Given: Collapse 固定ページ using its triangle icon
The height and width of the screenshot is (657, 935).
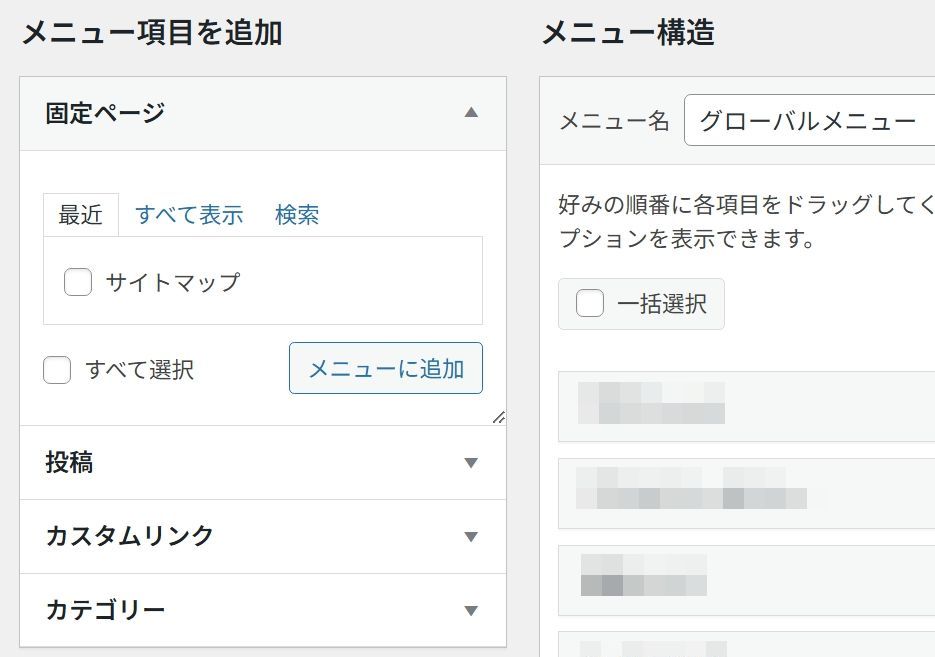Looking at the screenshot, I should point(471,113).
